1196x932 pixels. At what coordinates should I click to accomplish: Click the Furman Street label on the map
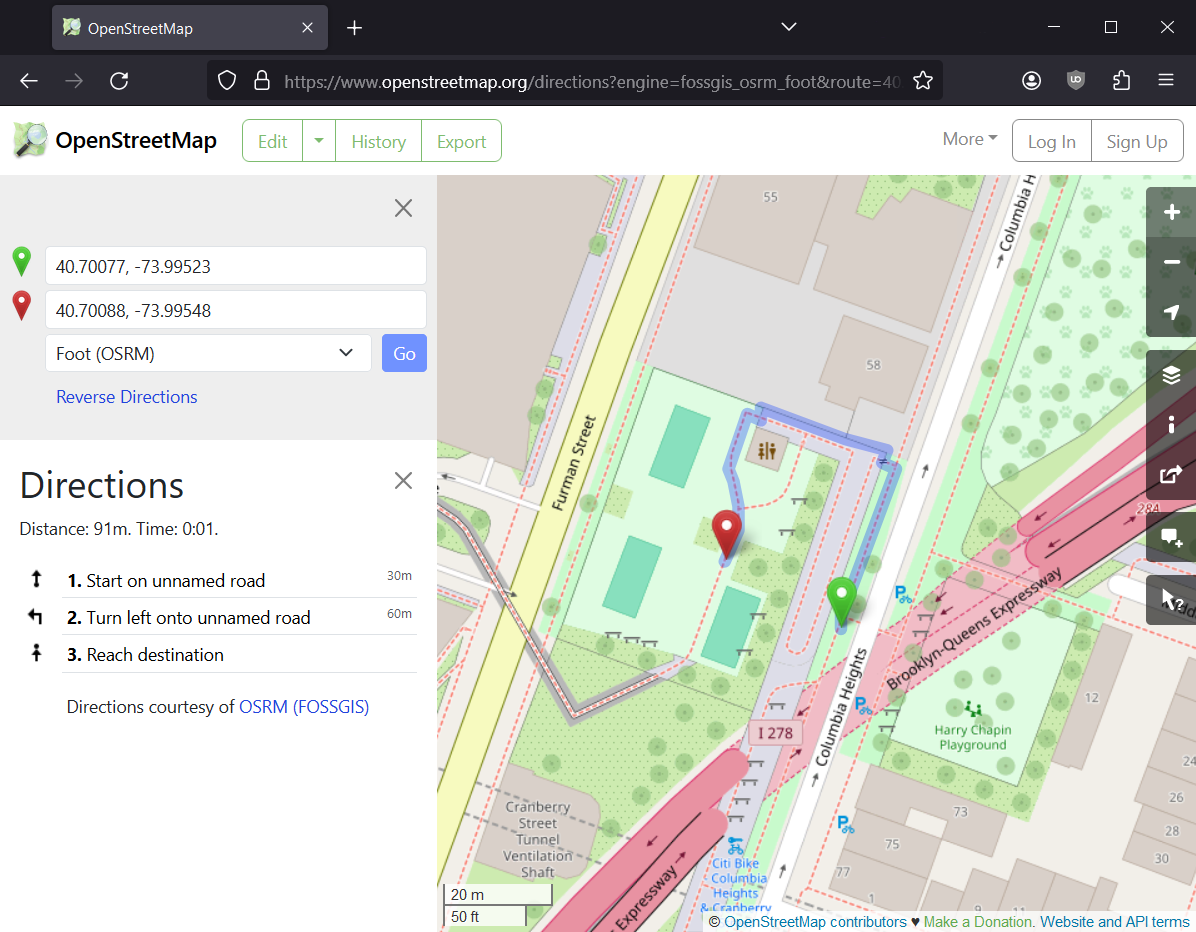pos(574,462)
